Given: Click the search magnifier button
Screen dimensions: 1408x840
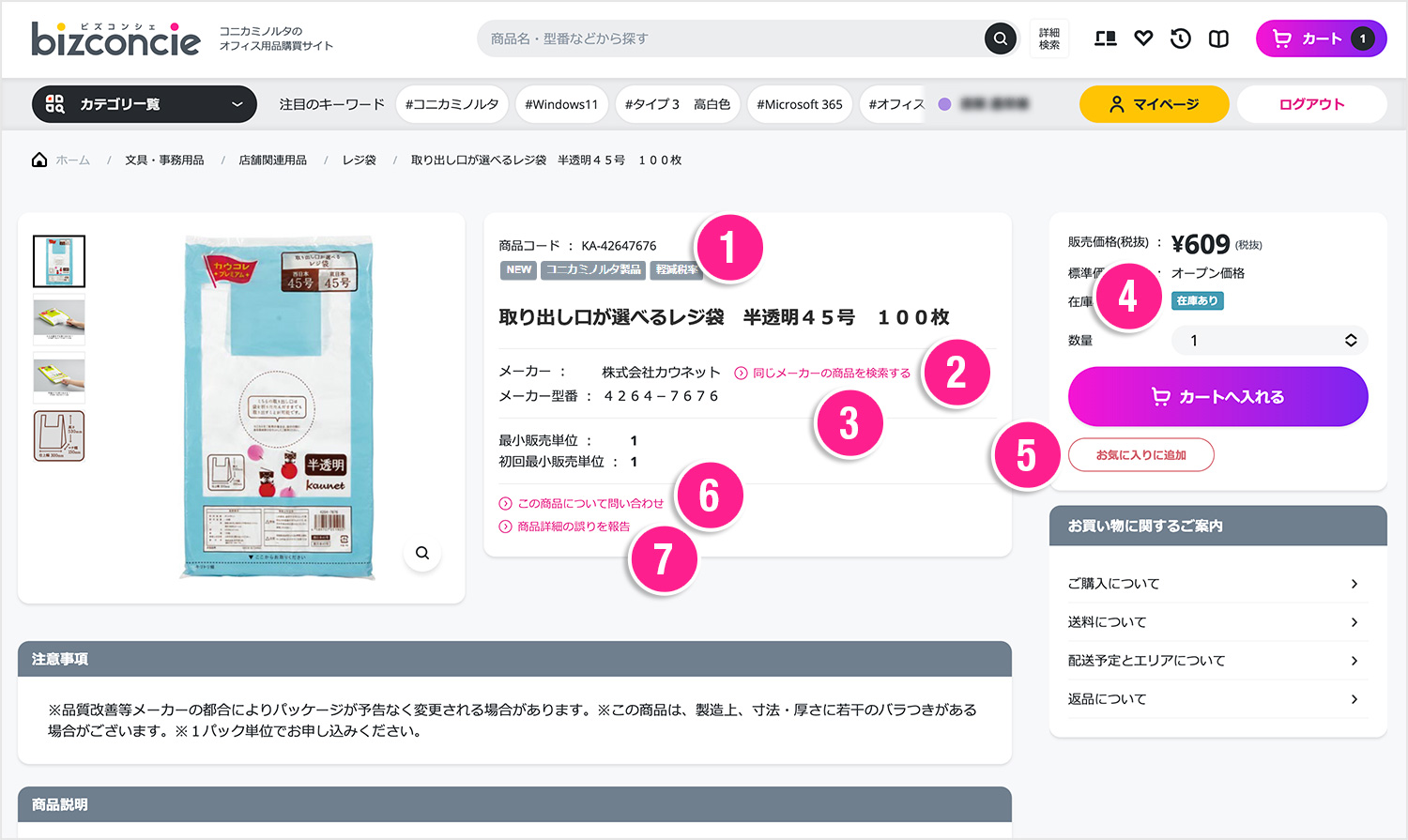Looking at the screenshot, I should pos(1001,38).
